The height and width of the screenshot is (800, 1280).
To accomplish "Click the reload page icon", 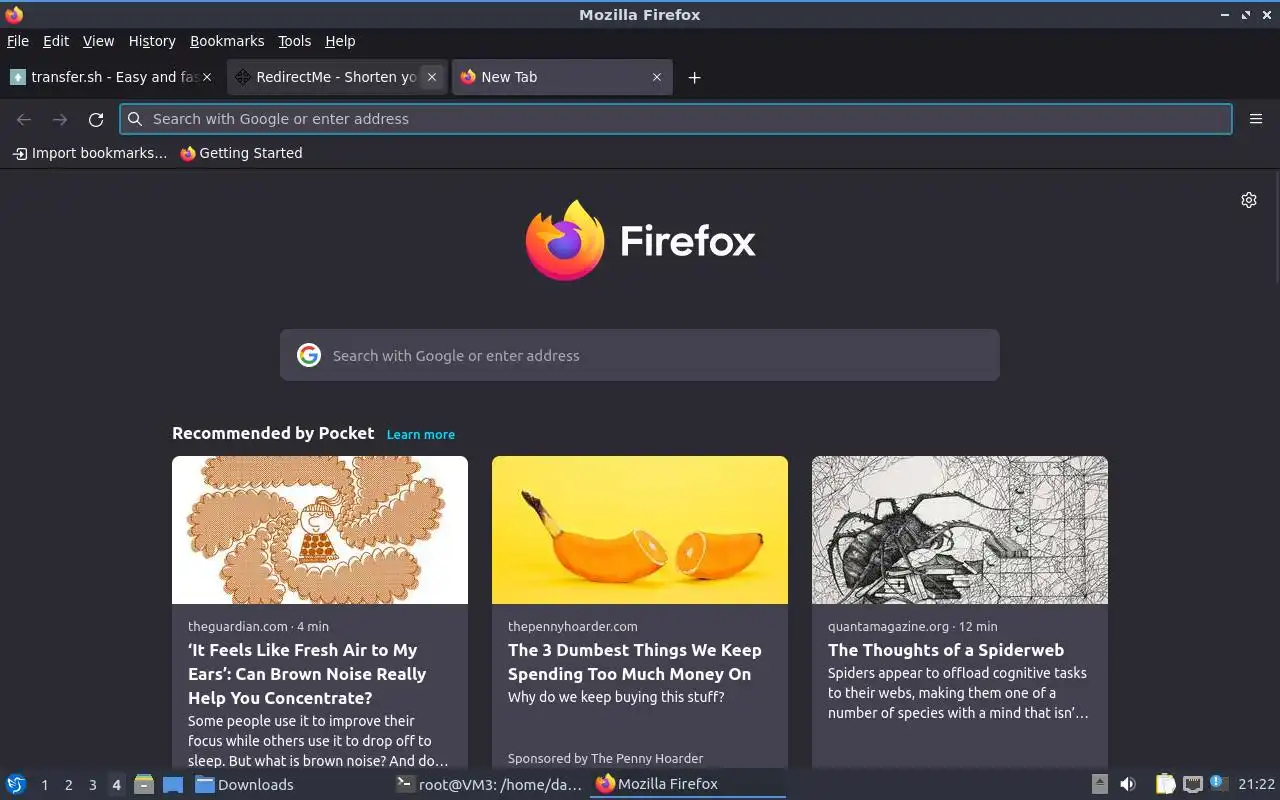I will point(96,119).
